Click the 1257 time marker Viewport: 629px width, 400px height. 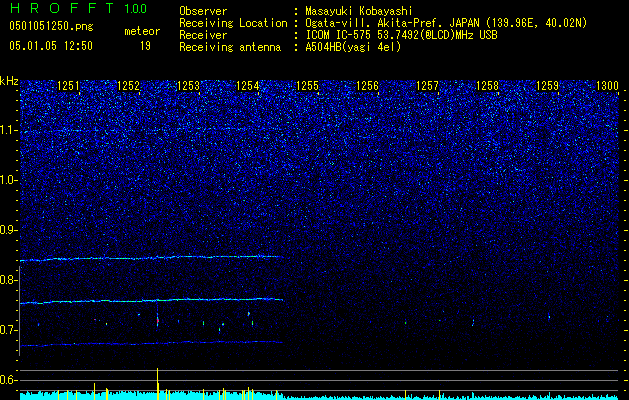pos(428,86)
